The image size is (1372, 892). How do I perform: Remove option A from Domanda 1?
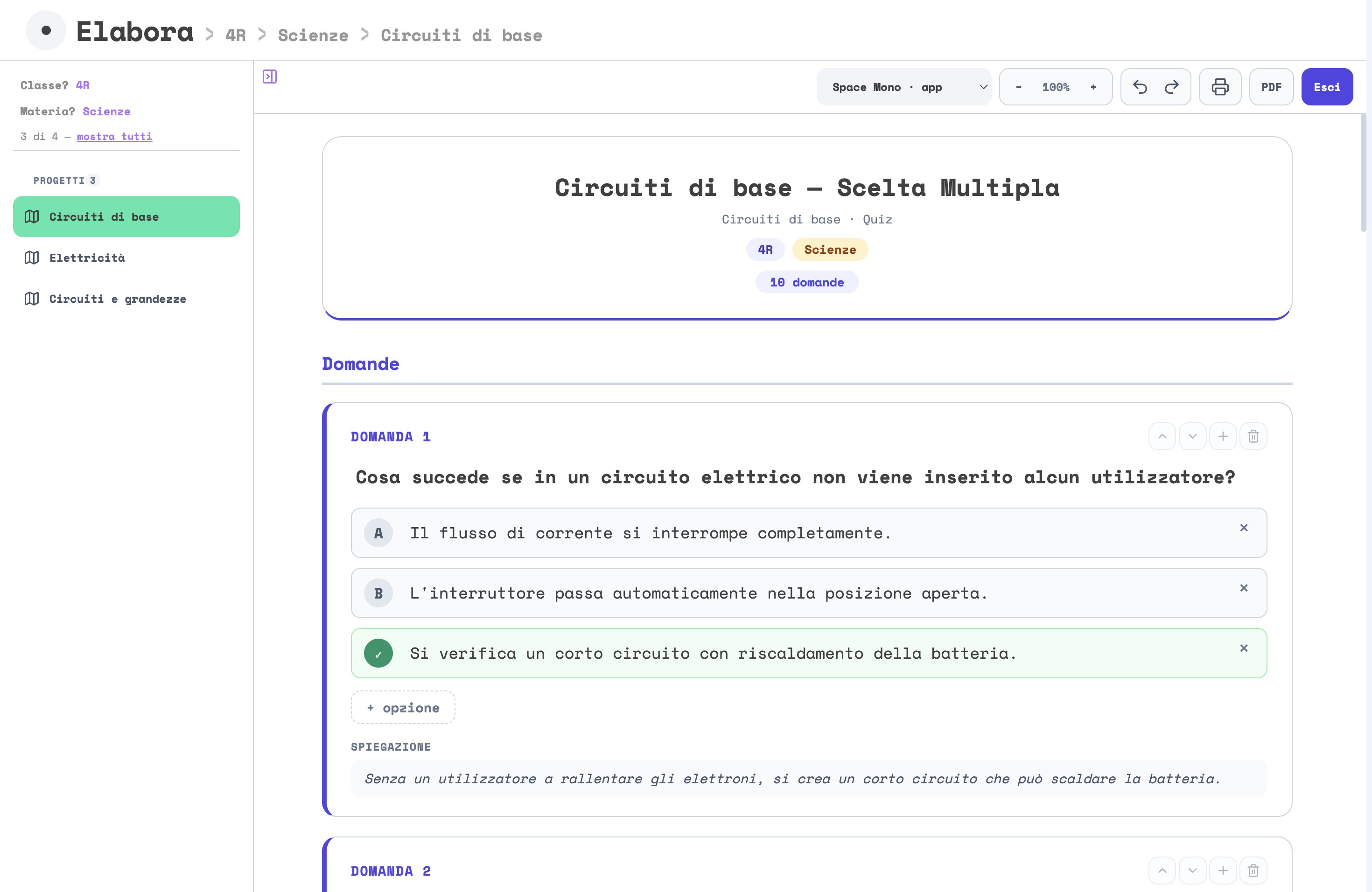point(1244,528)
